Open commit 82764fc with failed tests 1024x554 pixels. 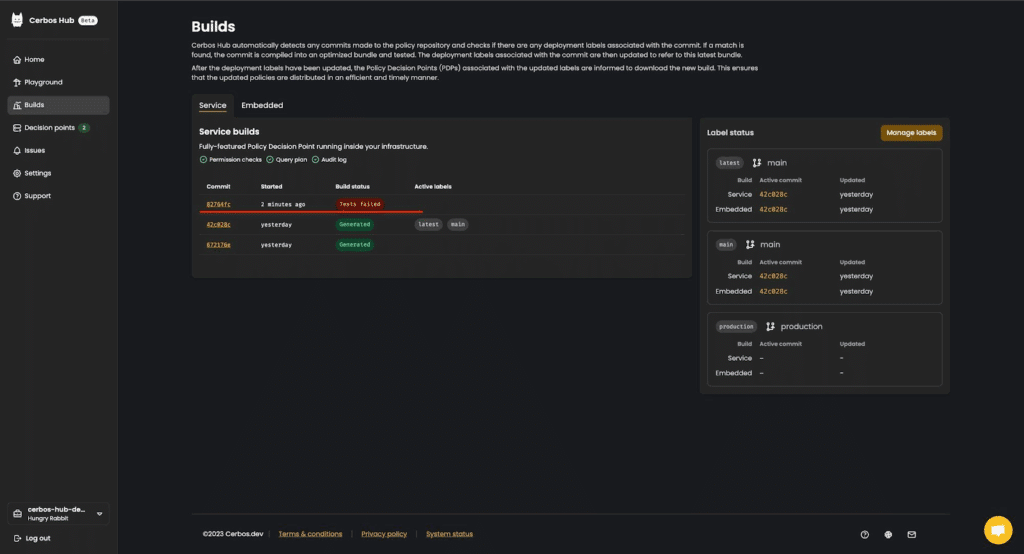pos(218,204)
